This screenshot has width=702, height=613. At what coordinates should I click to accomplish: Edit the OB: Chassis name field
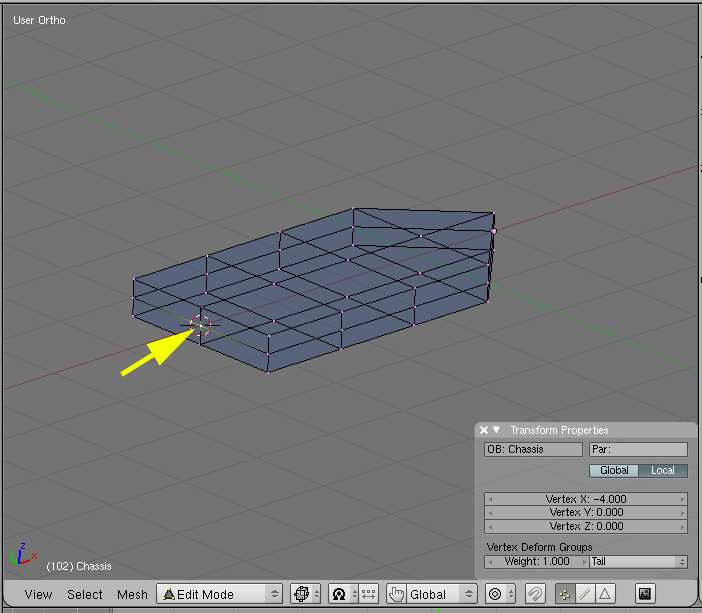[533, 449]
